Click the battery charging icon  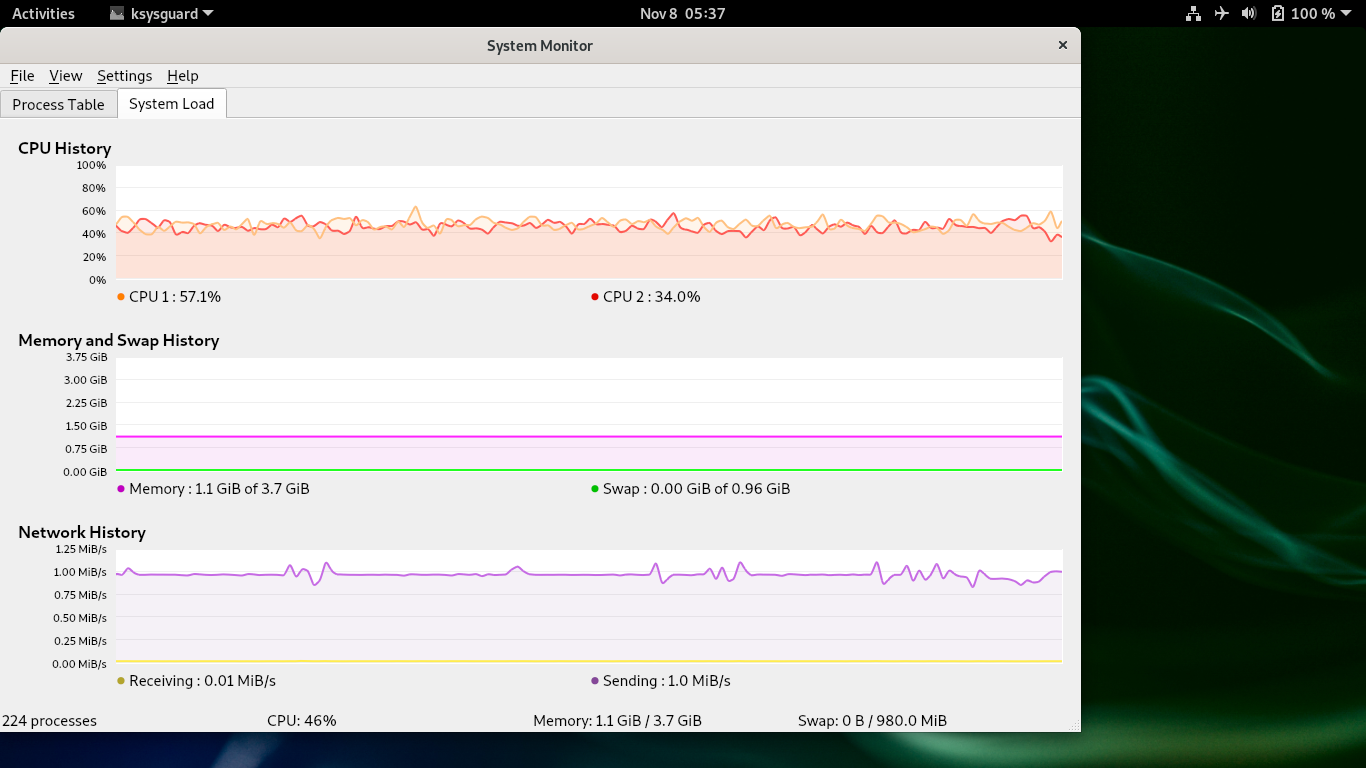1277,13
